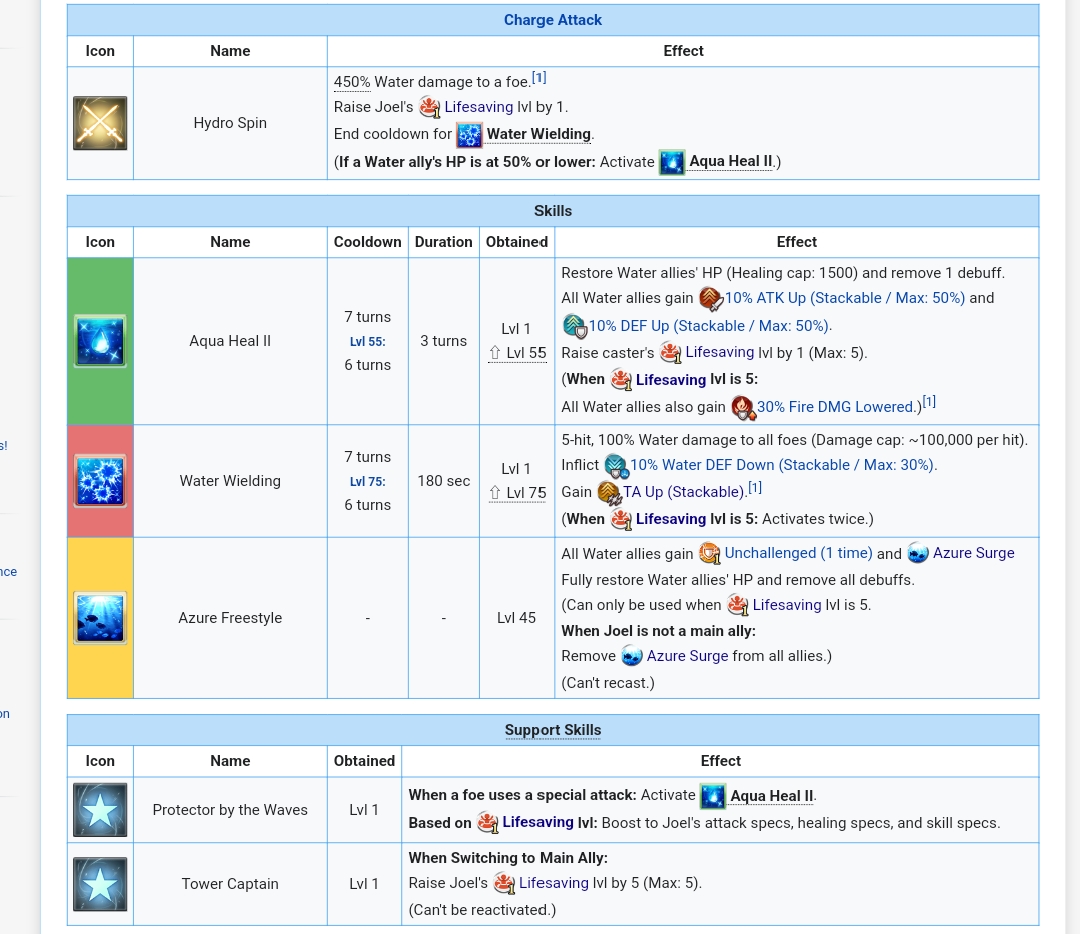Open Lifesaving link in Hydro Spin effect
Viewport: 1080px width, 934px height.
click(479, 107)
